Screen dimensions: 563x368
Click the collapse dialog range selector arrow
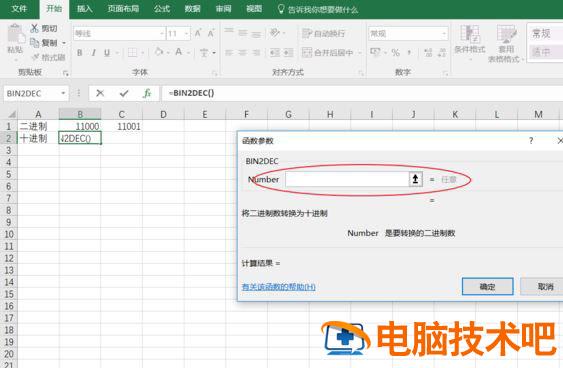point(415,179)
